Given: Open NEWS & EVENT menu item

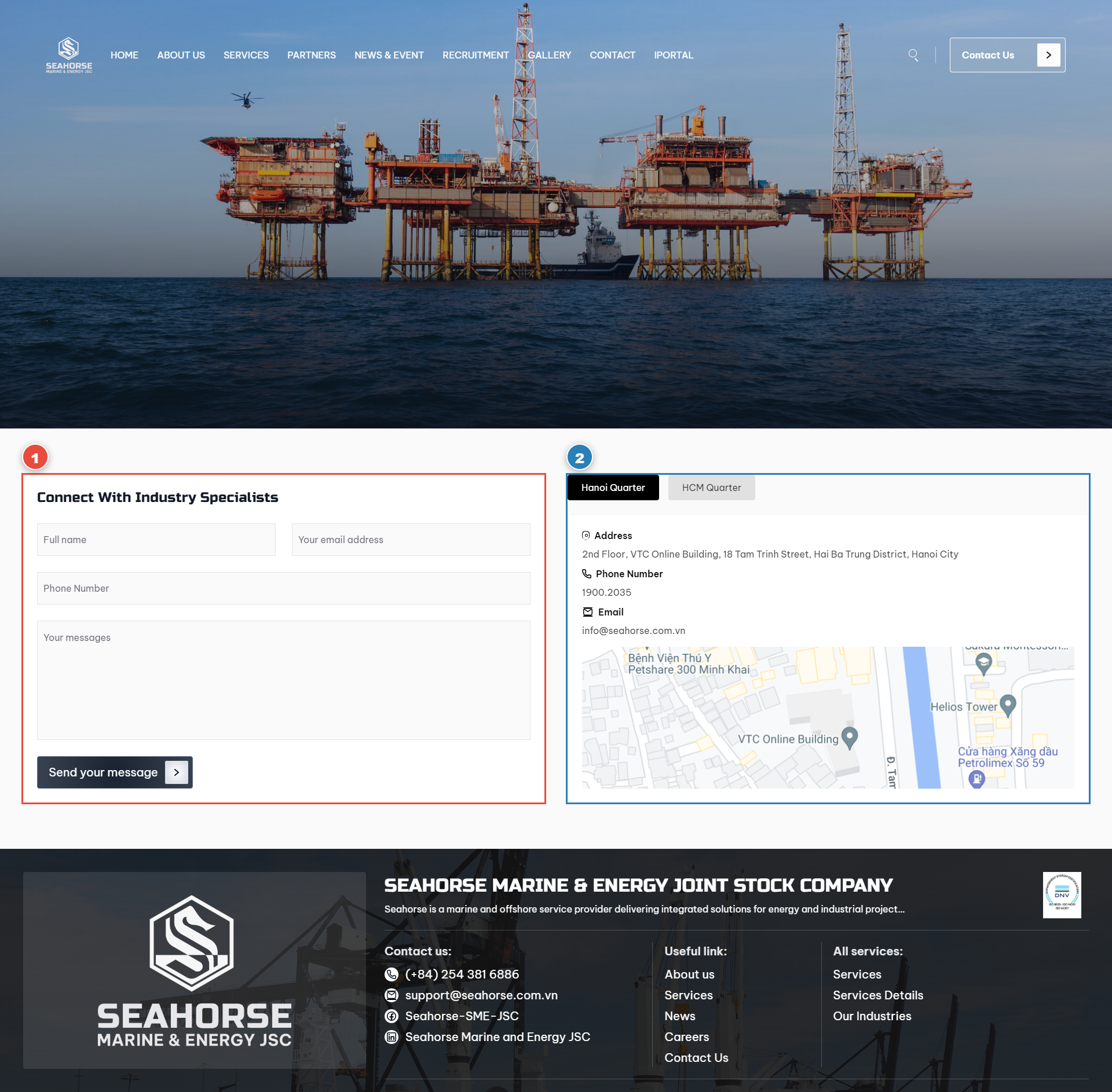Looking at the screenshot, I should pyautogui.click(x=389, y=55).
